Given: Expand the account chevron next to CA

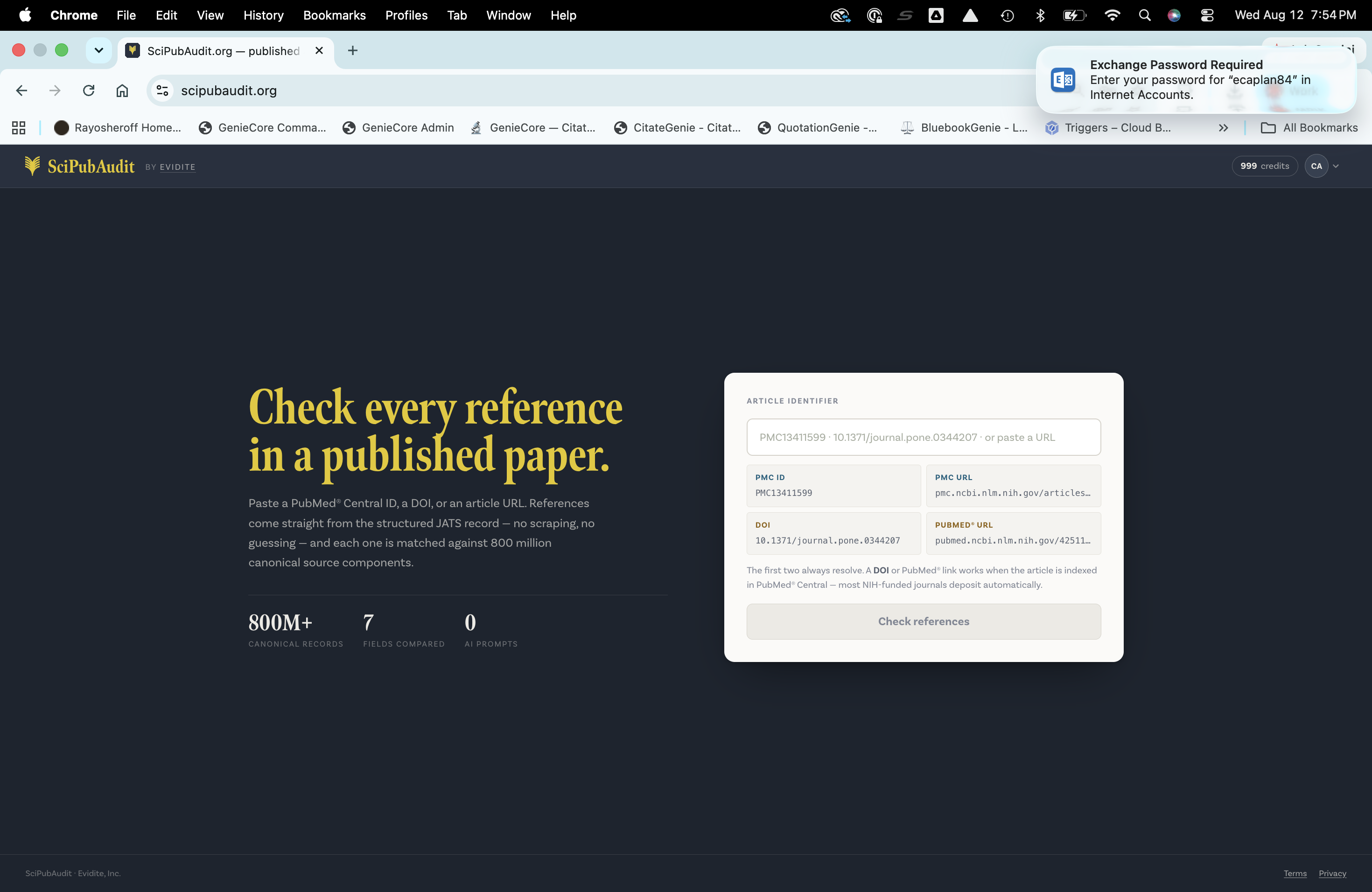Looking at the screenshot, I should [1336, 166].
